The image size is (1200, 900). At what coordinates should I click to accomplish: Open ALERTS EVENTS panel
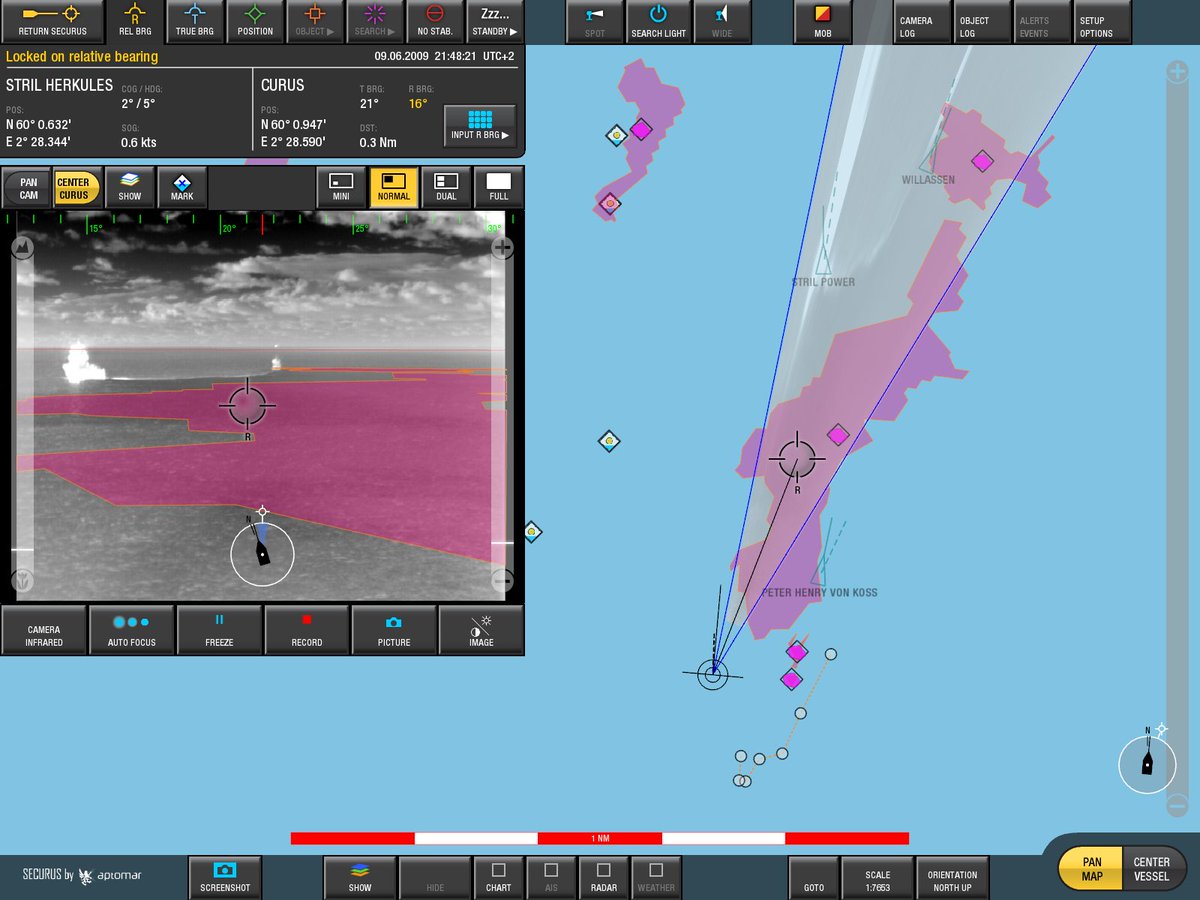pos(1042,21)
